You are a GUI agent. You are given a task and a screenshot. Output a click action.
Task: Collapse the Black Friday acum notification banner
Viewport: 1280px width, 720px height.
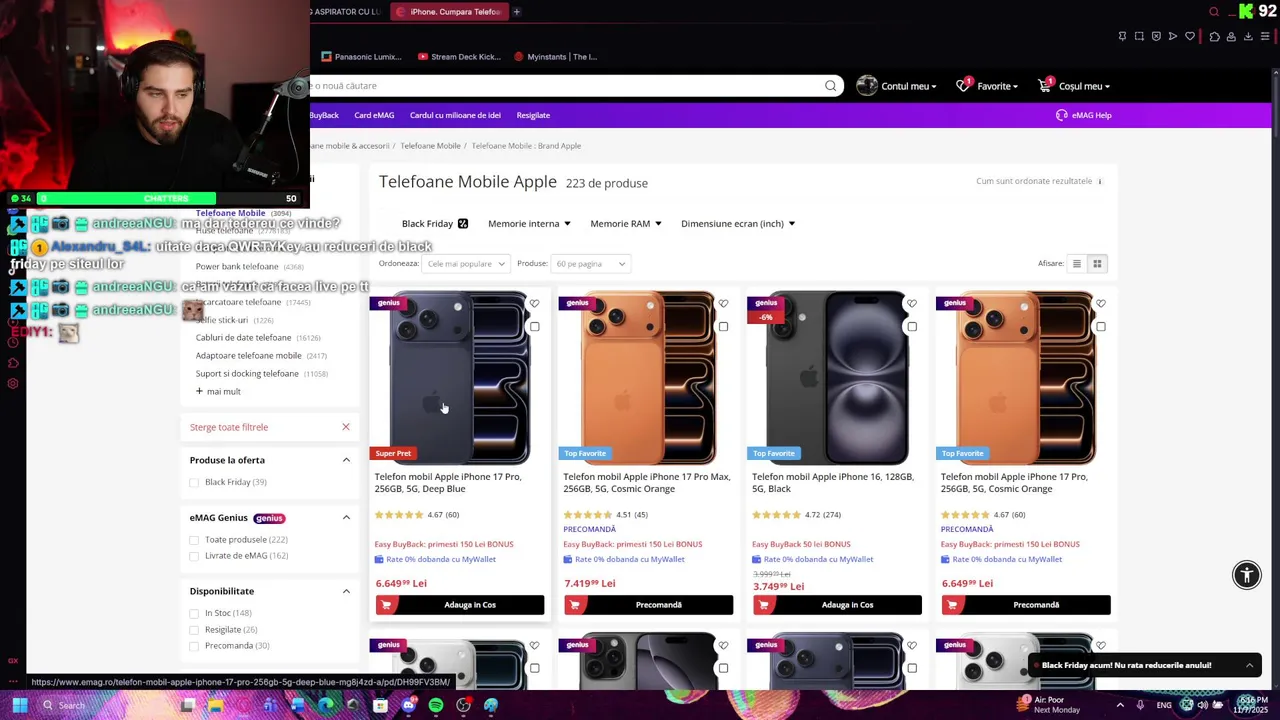click(1249, 665)
